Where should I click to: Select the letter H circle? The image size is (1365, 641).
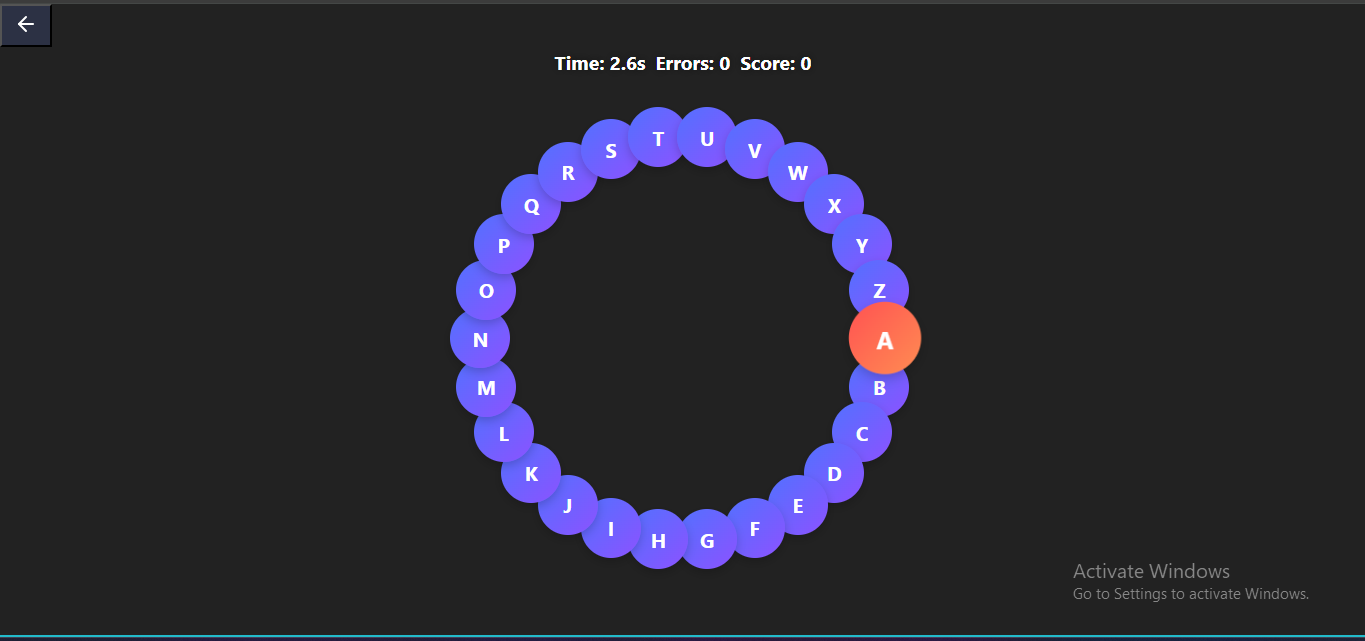[658, 540]
